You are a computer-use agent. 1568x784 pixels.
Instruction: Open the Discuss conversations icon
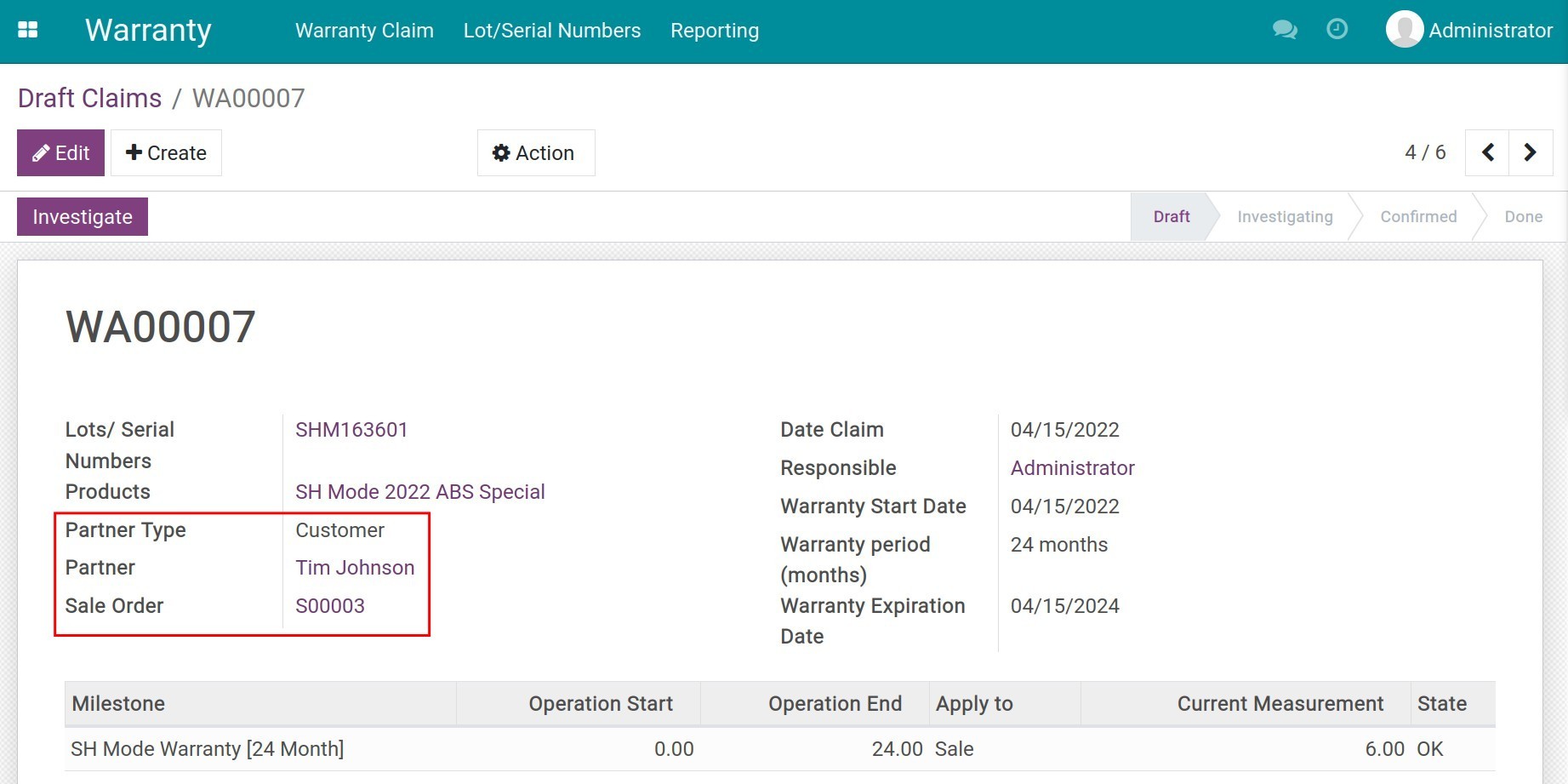(1286, 29)
